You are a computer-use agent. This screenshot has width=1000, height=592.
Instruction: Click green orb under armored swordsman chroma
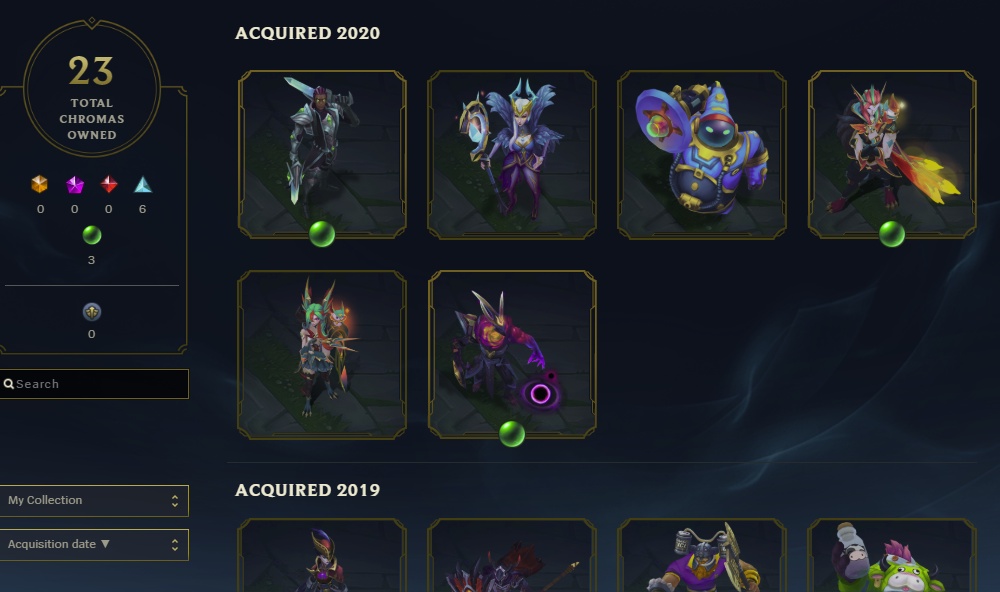click(322, 234)
